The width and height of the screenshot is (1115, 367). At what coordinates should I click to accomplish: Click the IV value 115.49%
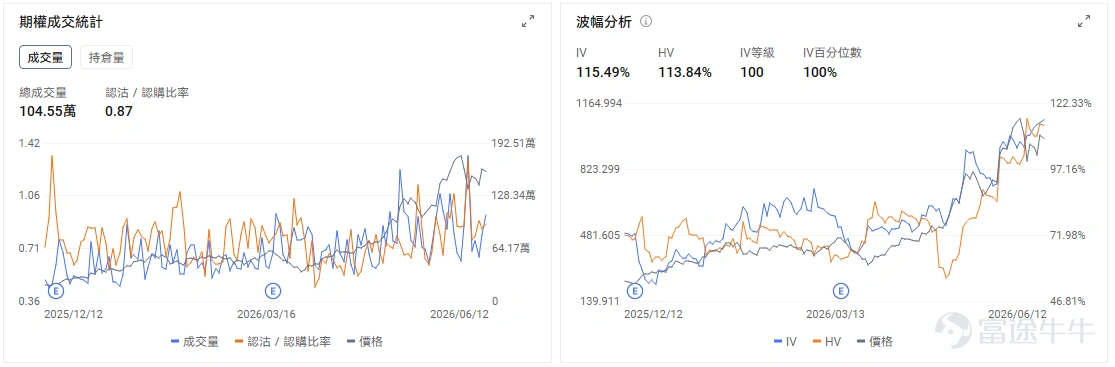[x=602, y=72]
